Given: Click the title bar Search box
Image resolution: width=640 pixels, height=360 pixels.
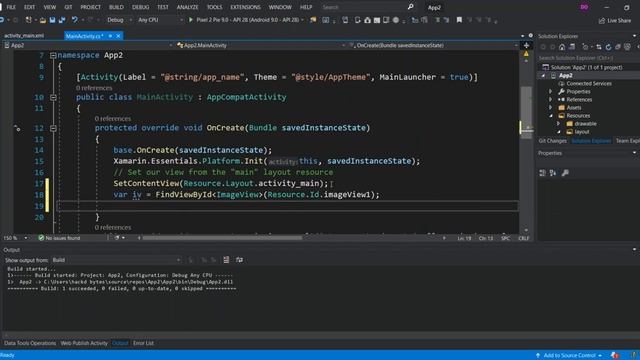Looking at the screenshot, I should (367, 7).
